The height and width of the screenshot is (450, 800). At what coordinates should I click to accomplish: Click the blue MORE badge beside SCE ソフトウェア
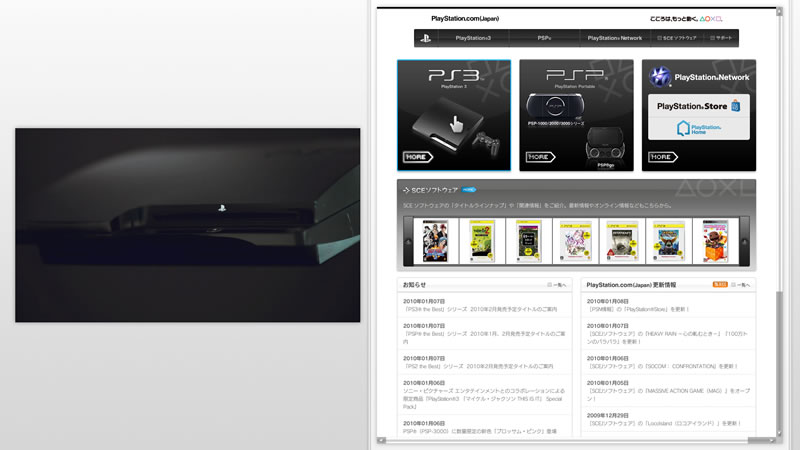pos(468,189)
